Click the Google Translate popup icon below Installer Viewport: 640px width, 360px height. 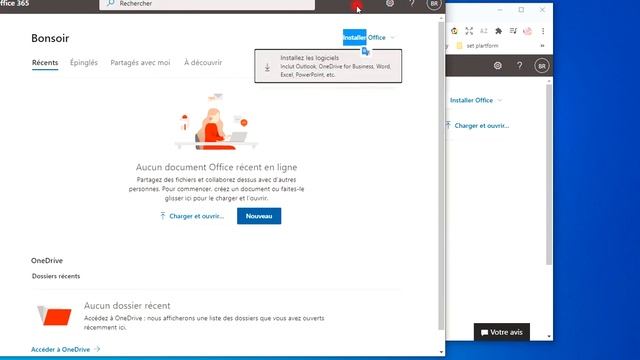[365, 51]
